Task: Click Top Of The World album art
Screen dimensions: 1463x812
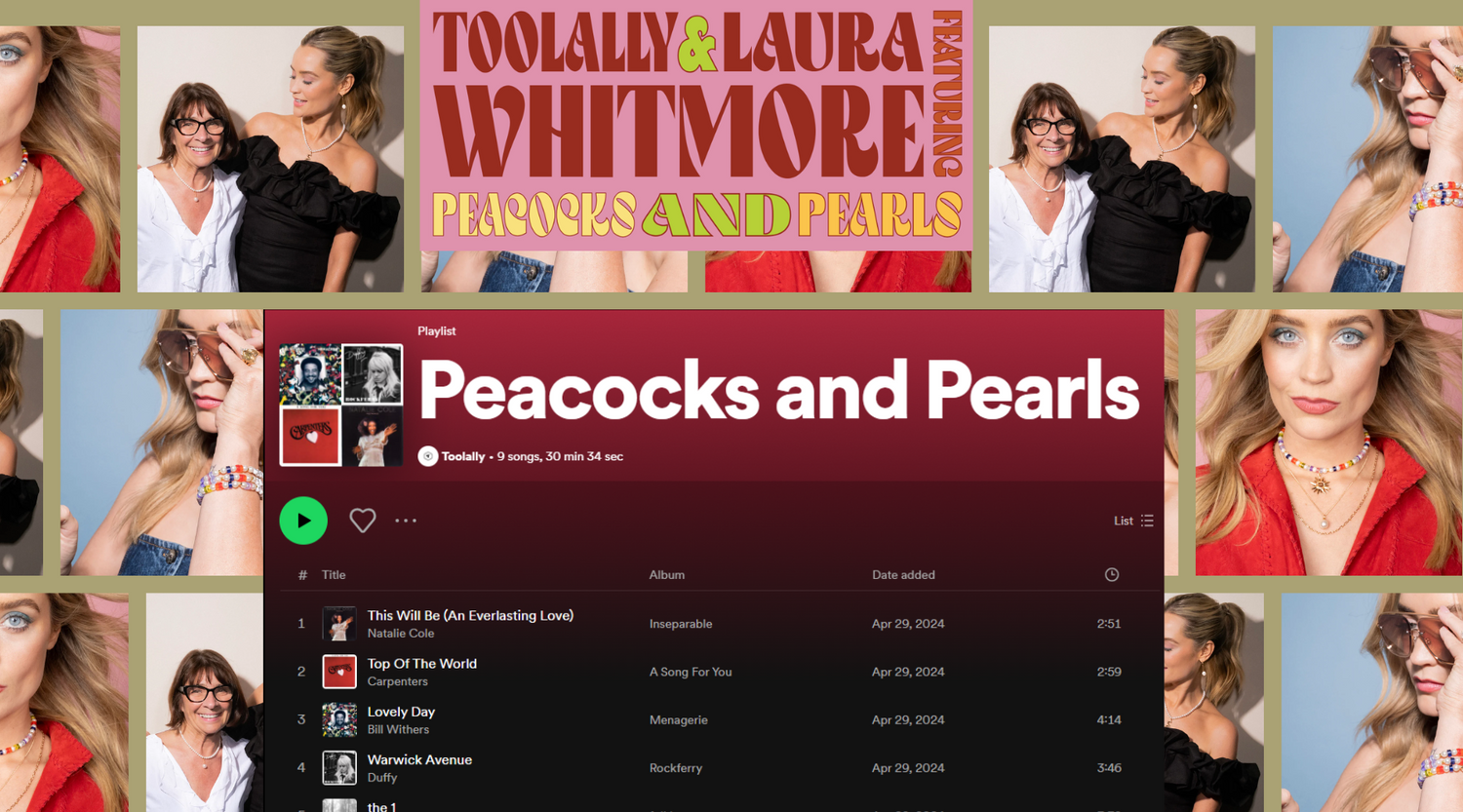Action: click(339, 672)
